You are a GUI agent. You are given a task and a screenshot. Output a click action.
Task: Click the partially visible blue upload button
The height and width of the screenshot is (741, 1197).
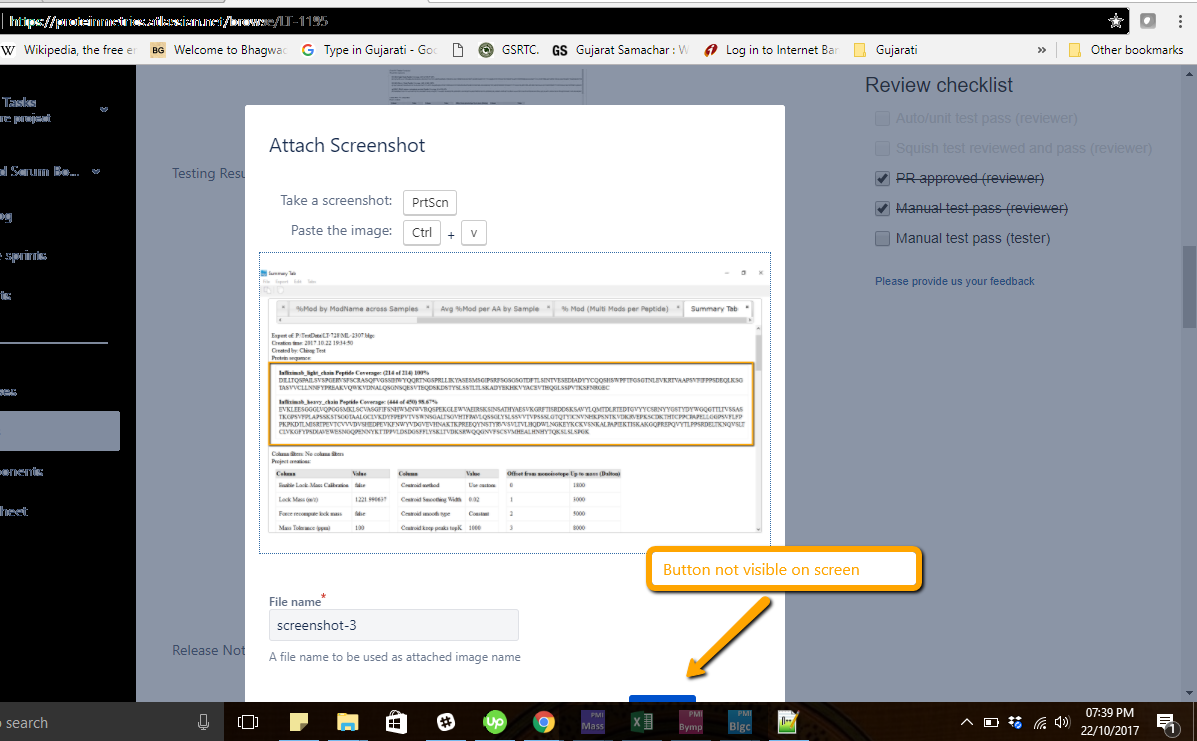pyautogui.click(x=662, y=698)
